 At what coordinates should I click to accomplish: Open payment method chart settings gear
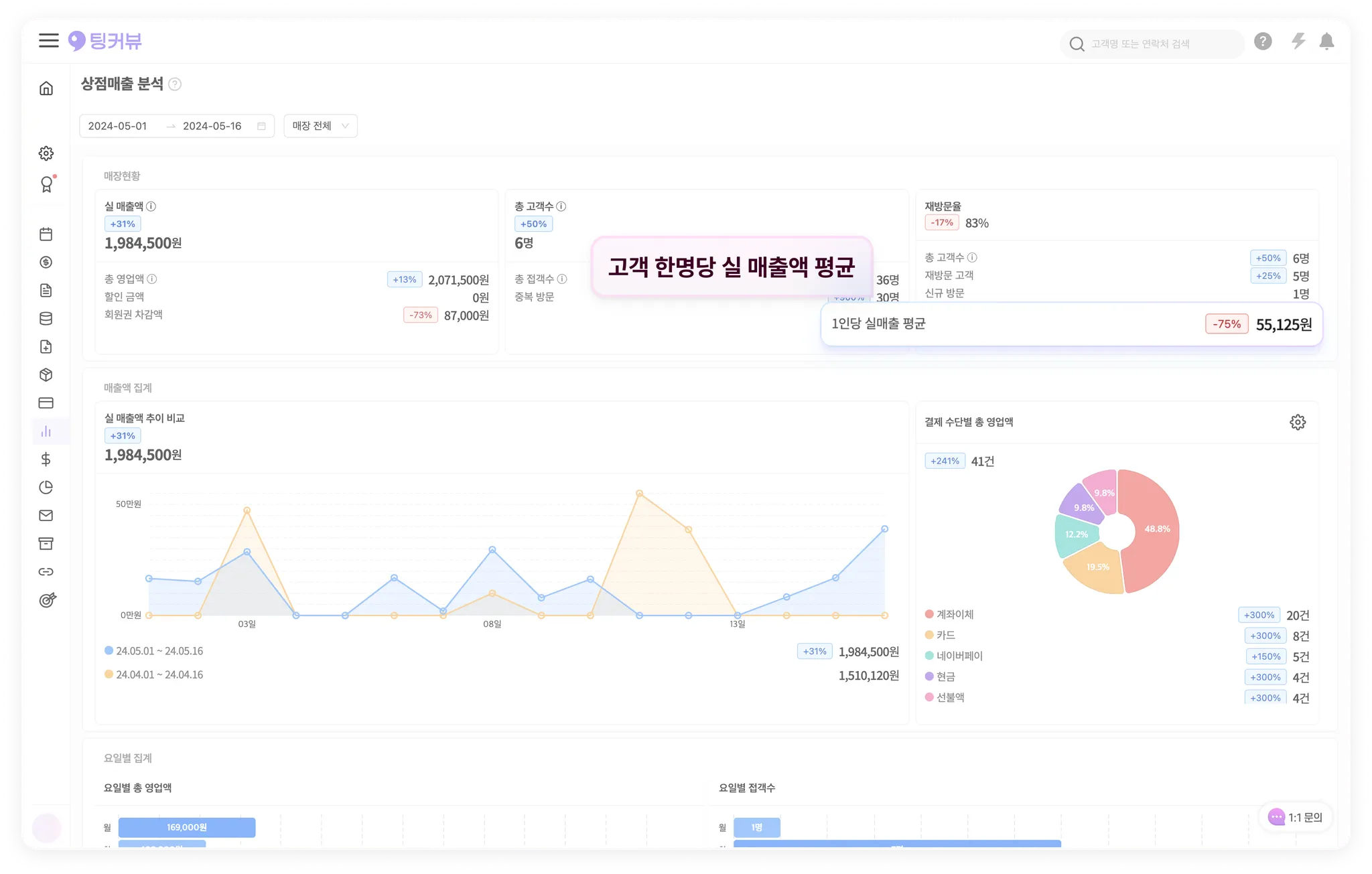click(x=1298, y=423)
